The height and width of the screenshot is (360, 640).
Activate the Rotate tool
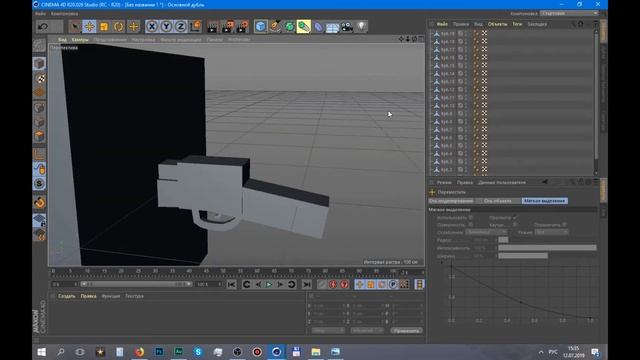118,27
